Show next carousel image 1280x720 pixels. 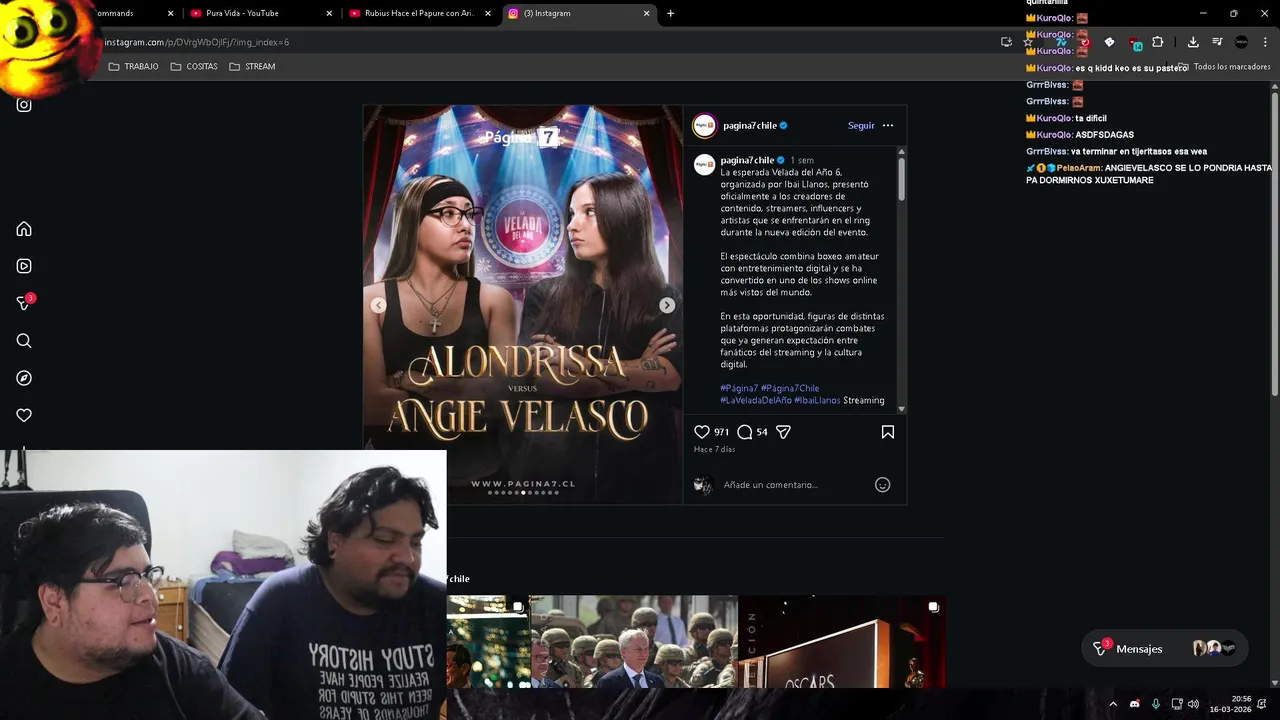667,305
